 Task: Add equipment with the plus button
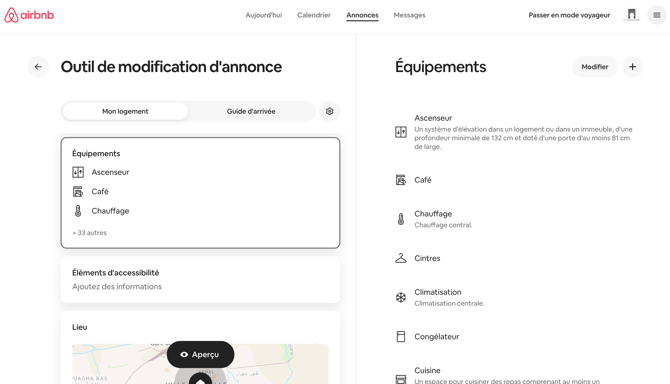click(632, 67)
